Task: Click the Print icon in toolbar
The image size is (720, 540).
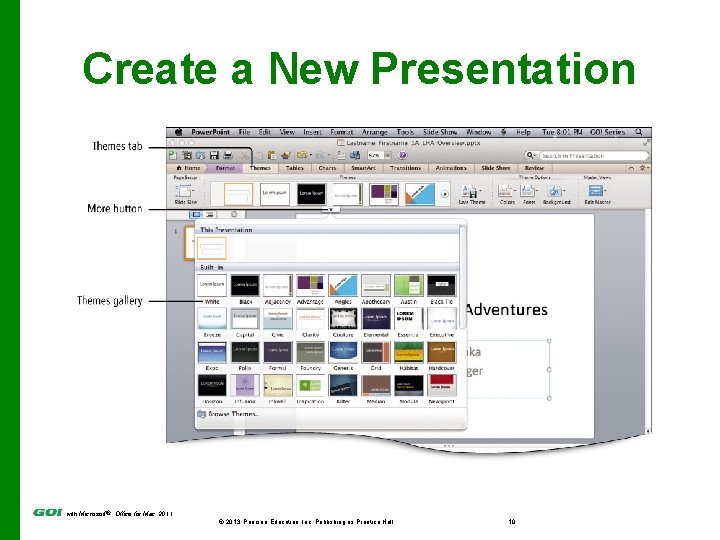Action: pos(228,156)
